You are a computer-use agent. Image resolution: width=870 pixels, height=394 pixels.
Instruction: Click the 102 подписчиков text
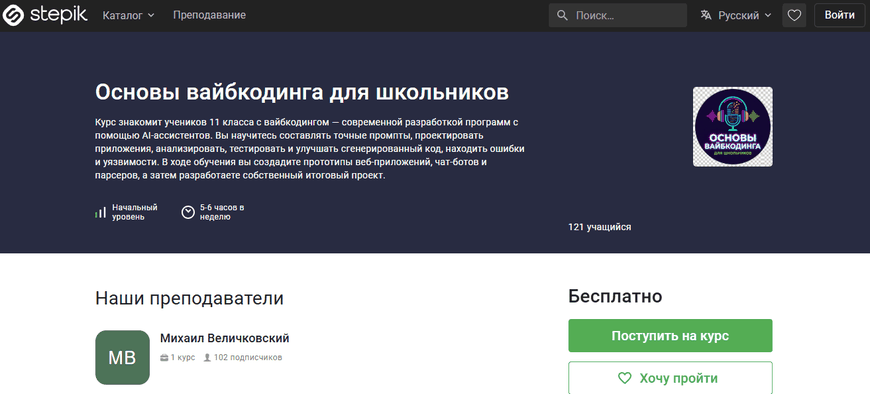pos(248,357)
